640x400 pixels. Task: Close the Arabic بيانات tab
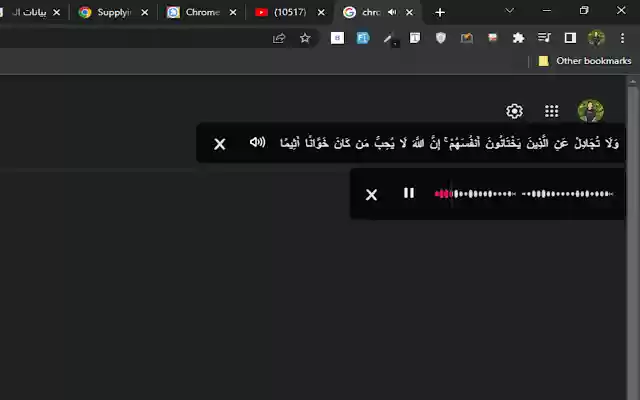pos(57,13)
